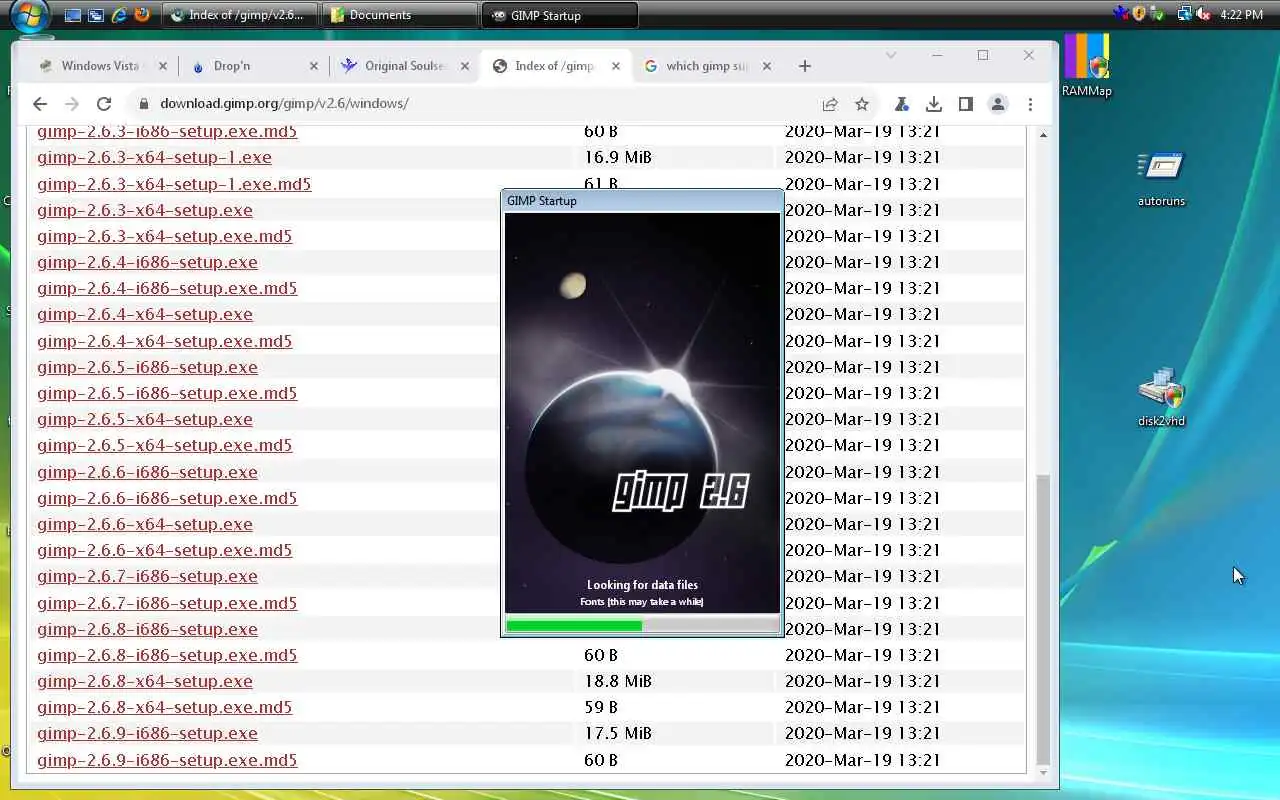Viewport: 1280px width, 800px height.
Task: Close the Windows Vista browser tab
Action: click(162, 66)
